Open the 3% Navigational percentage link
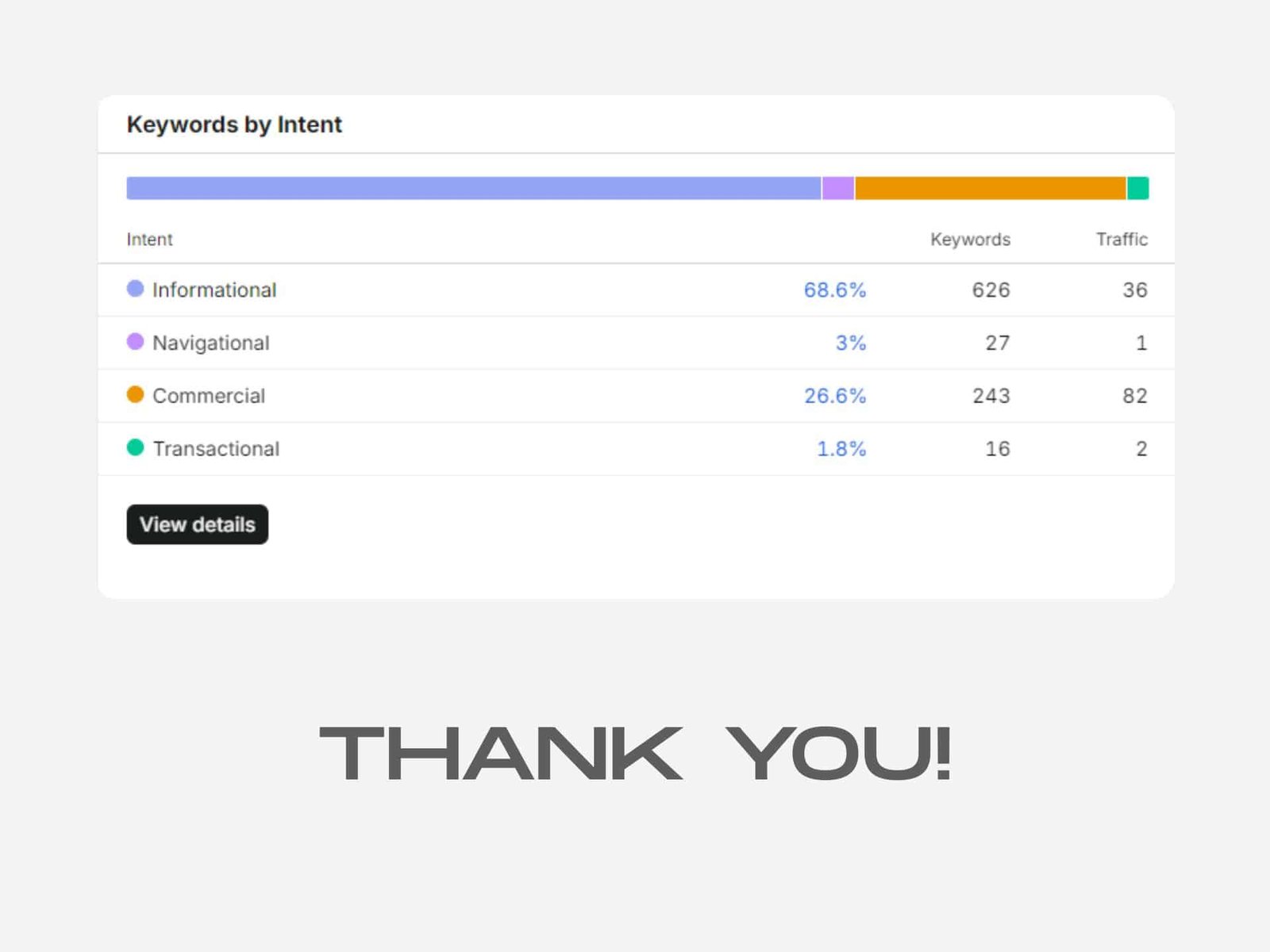 click(x=851, y=343)
